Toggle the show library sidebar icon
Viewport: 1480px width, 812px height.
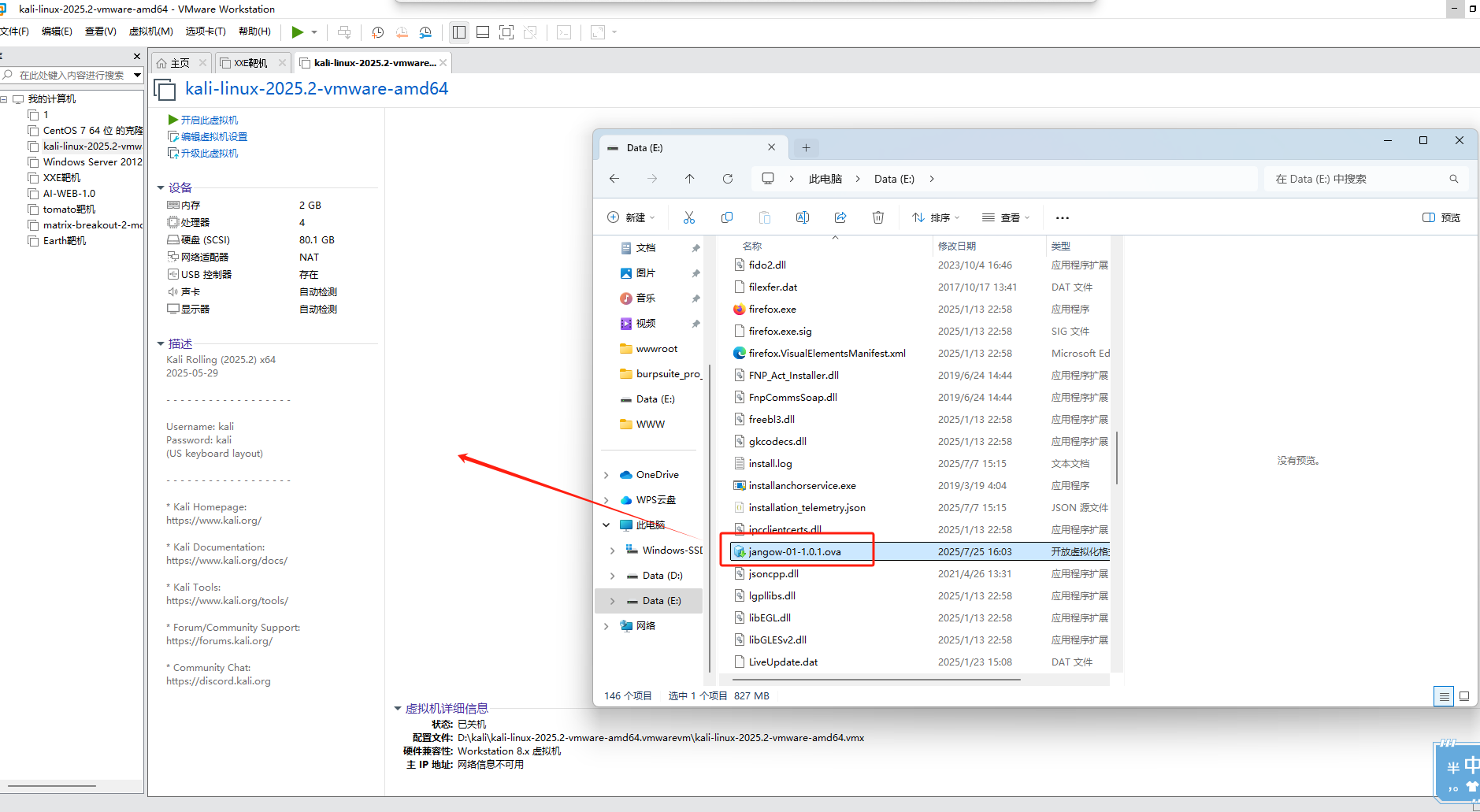click(459, 32)
